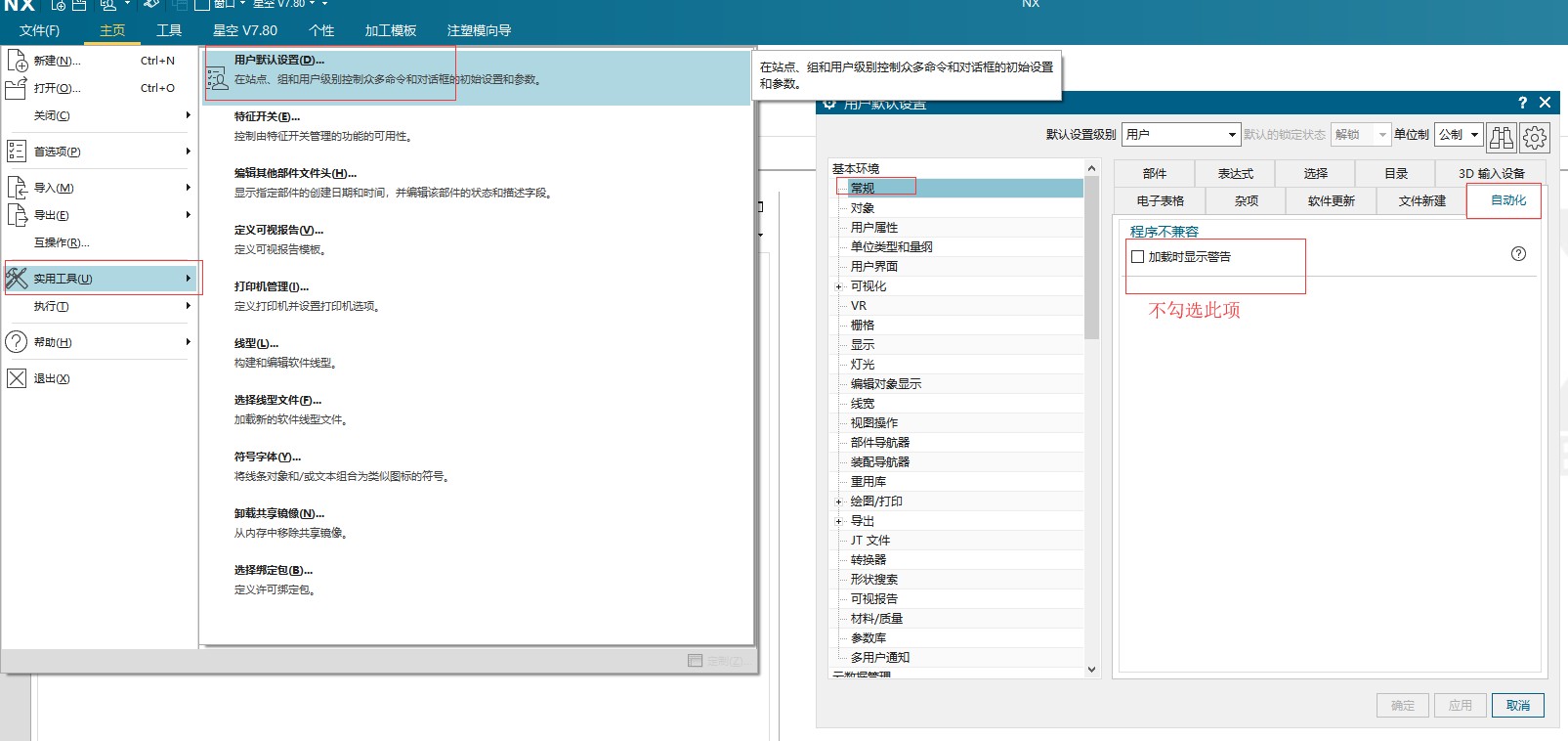Open the 文件(F) menu
Viewport: 1568px width, 741px height.
tap(39, 30)
